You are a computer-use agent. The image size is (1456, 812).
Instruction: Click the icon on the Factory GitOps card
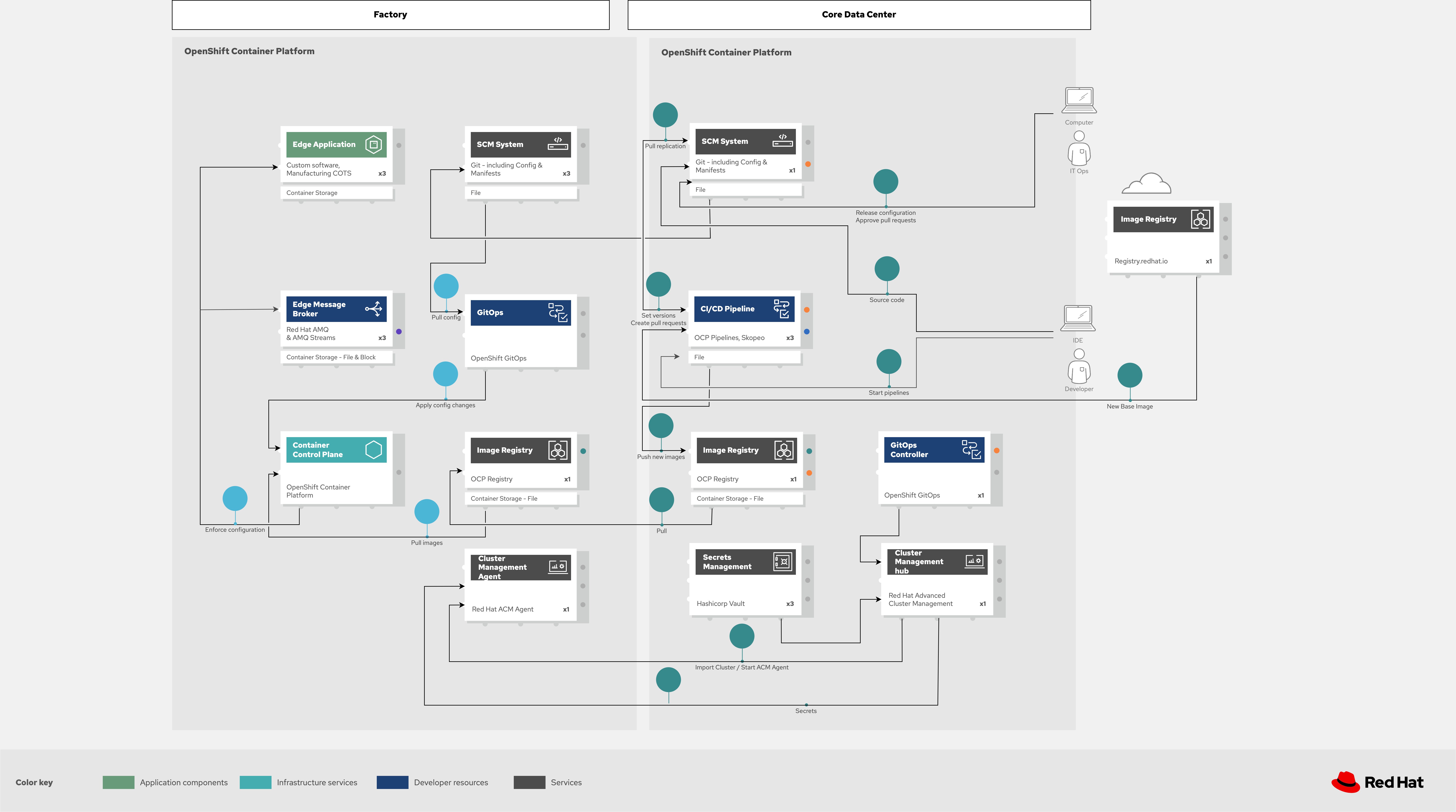558,312
